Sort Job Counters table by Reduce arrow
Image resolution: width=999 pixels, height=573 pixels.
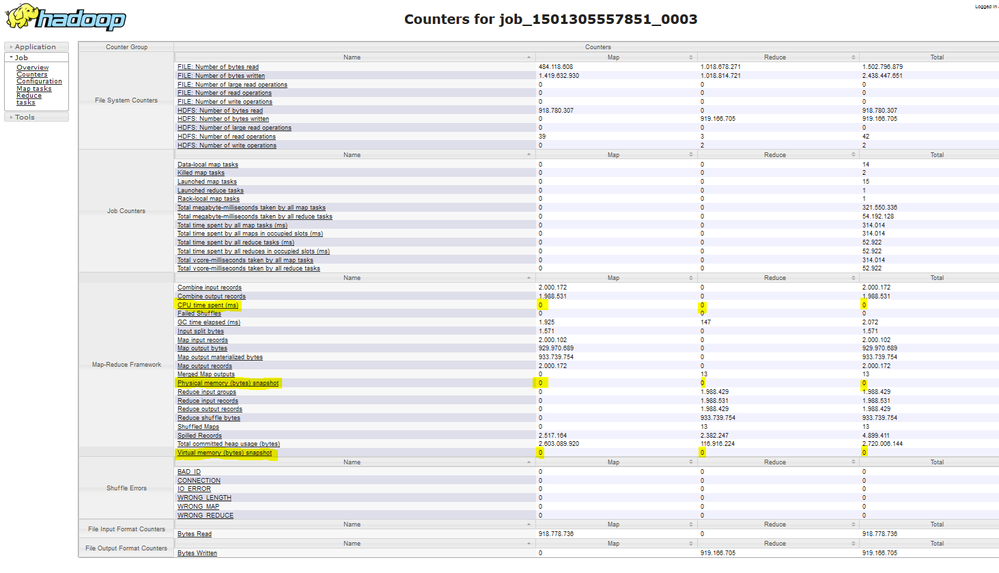coord(853,155)
